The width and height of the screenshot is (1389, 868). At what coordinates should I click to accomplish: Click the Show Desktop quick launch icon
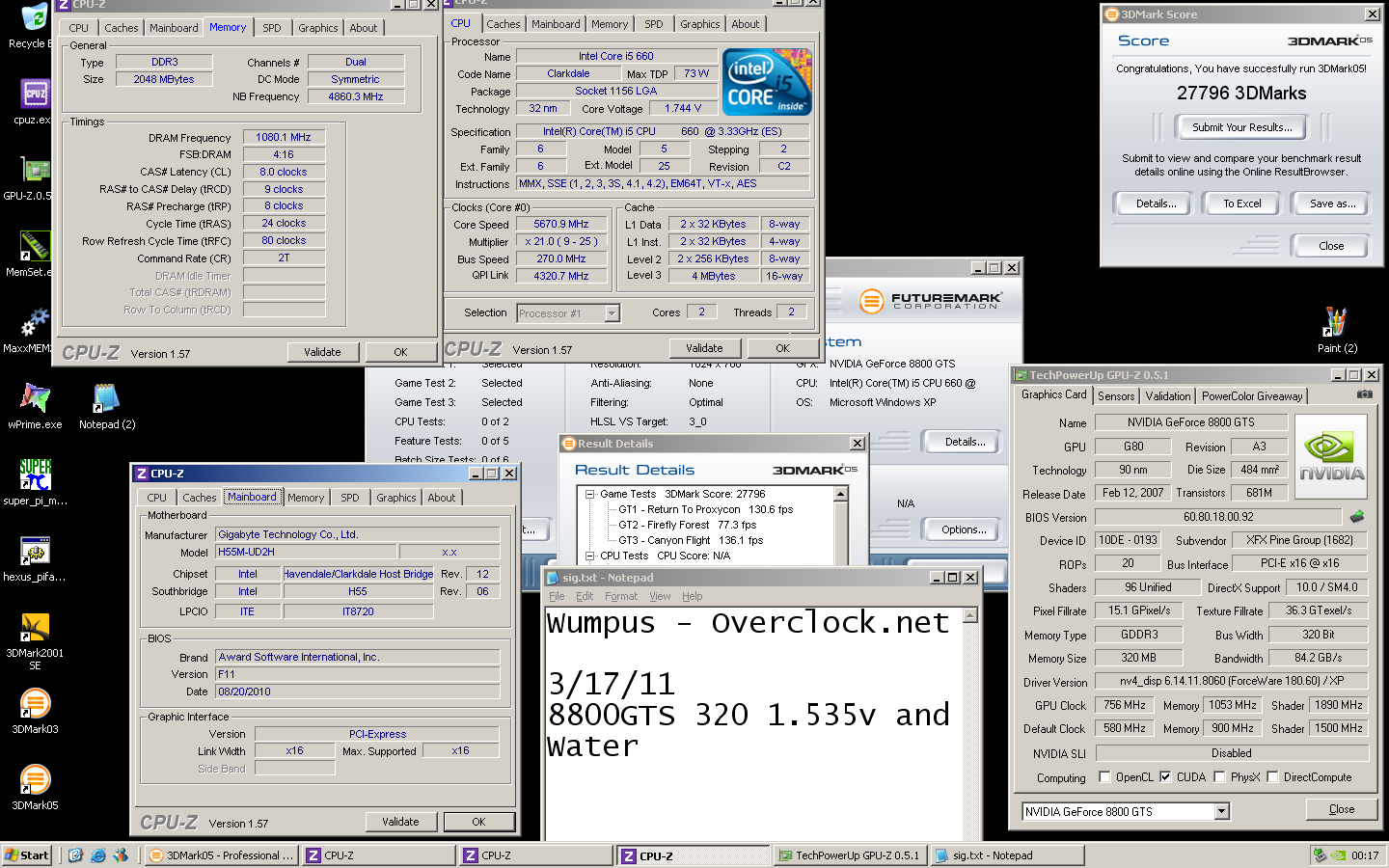click(75, 855)
